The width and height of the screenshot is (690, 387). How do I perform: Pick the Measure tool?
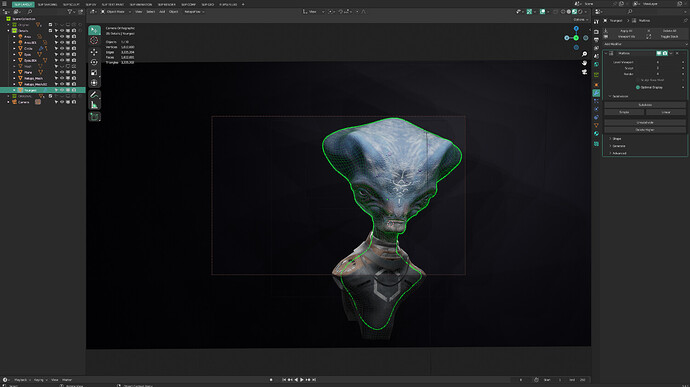point(94,105)
